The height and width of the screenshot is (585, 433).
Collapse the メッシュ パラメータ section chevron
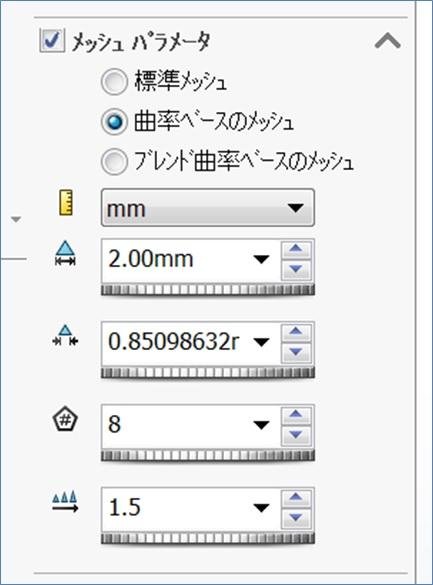(x=387, y=41)
